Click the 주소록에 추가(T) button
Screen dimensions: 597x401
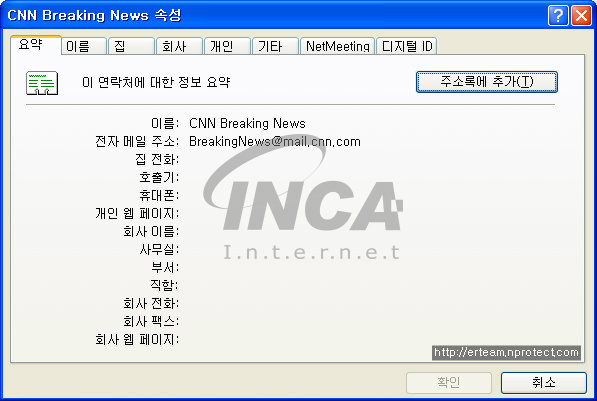click(487, 82)
